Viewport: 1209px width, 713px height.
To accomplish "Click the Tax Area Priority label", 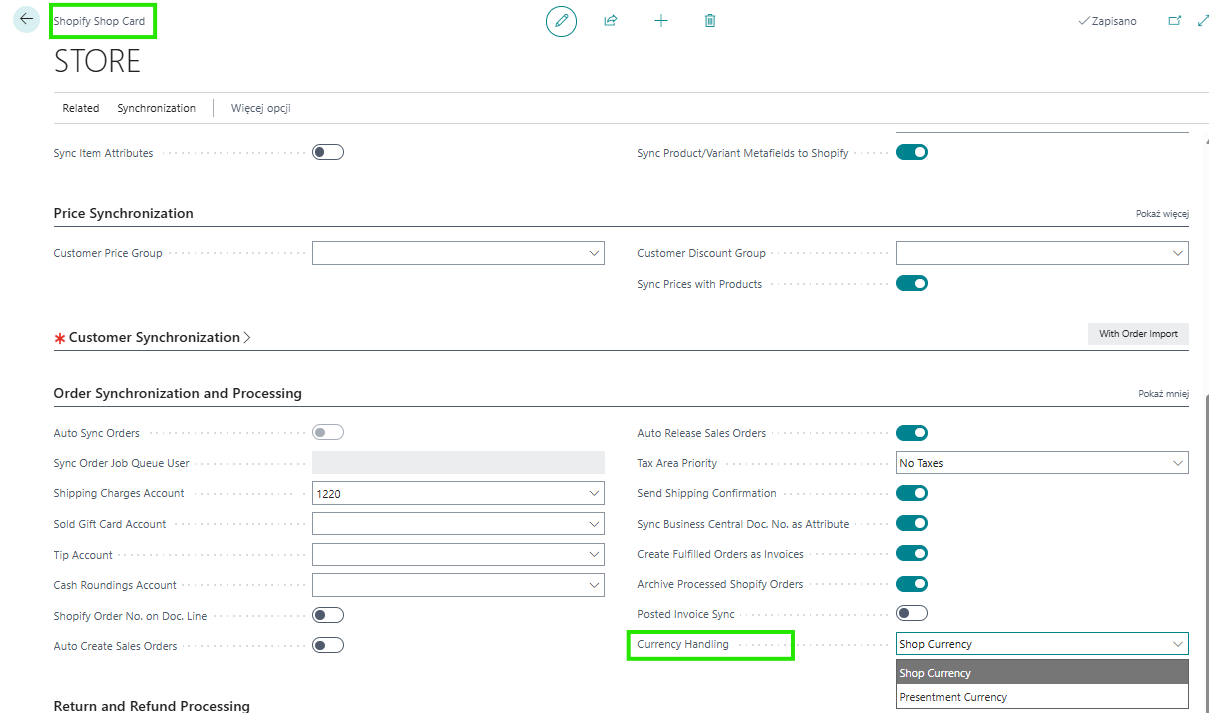I will click(x=677, y=463).
